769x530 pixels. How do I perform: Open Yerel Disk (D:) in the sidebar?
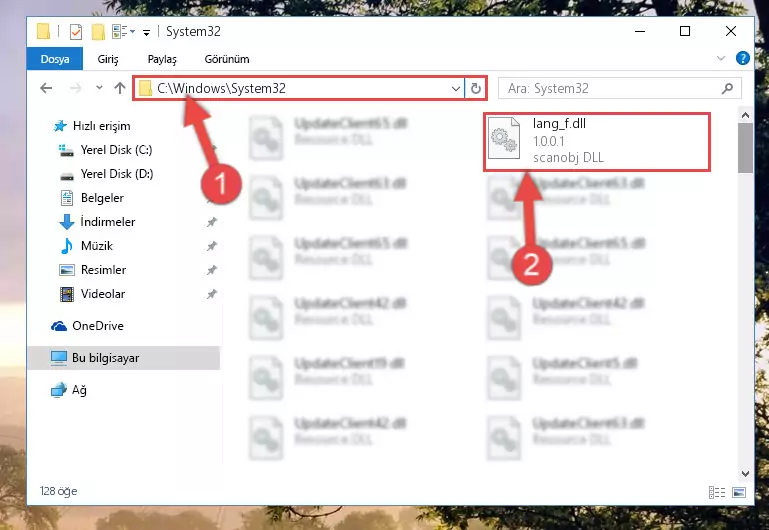coord(117,174)
